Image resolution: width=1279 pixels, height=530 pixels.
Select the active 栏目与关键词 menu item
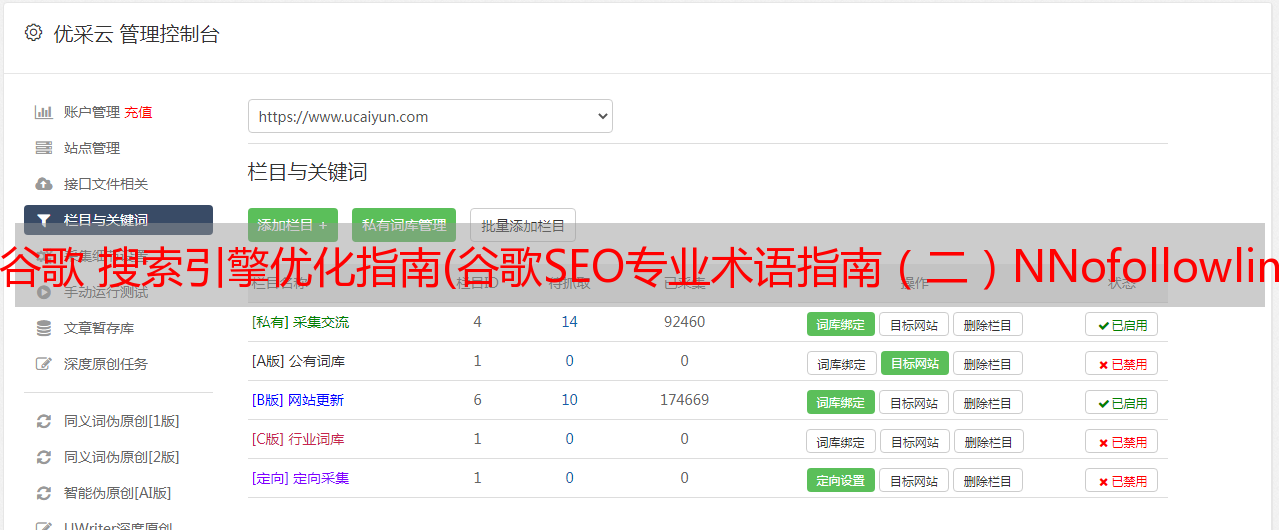pos(118,220)
